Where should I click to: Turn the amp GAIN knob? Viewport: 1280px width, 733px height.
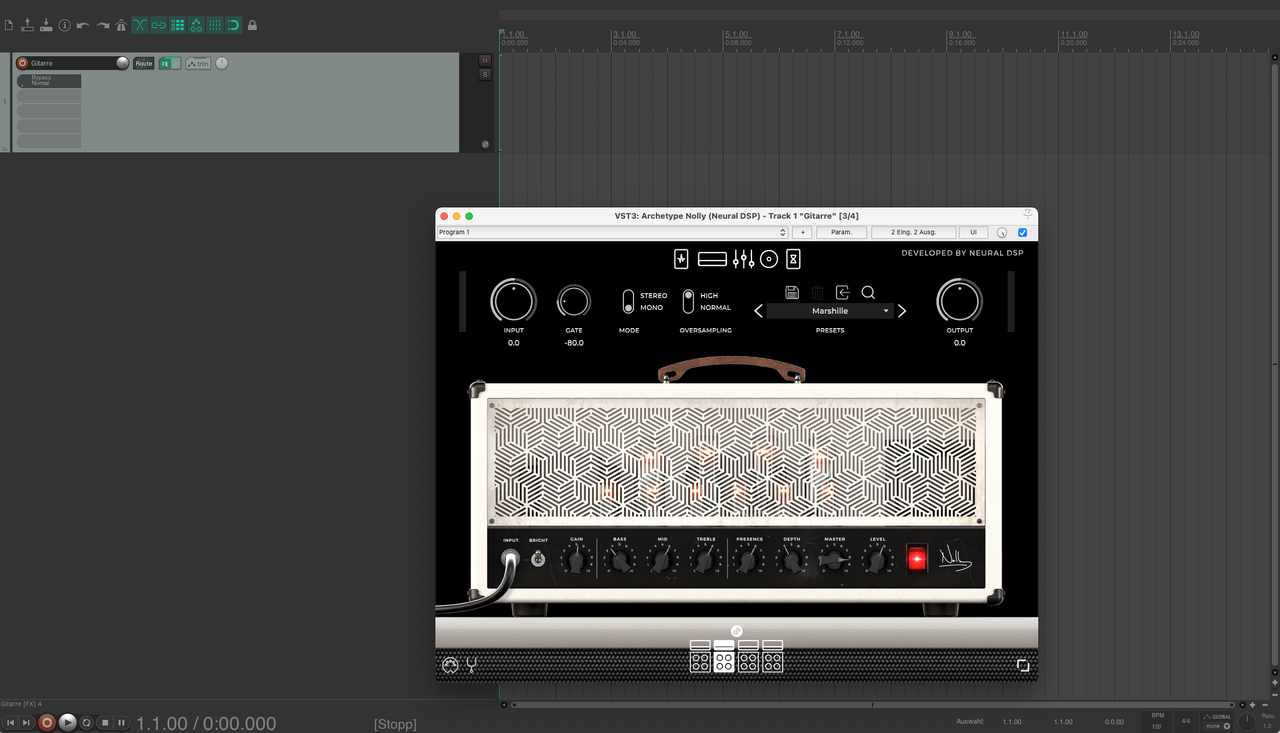pos(576,560)
